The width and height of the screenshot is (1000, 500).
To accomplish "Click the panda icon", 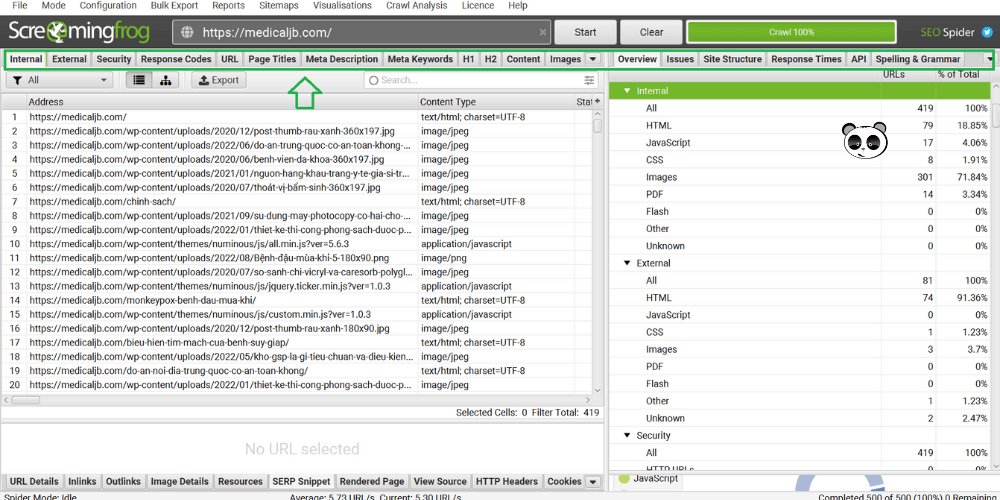I will click(x=863, y=142).
